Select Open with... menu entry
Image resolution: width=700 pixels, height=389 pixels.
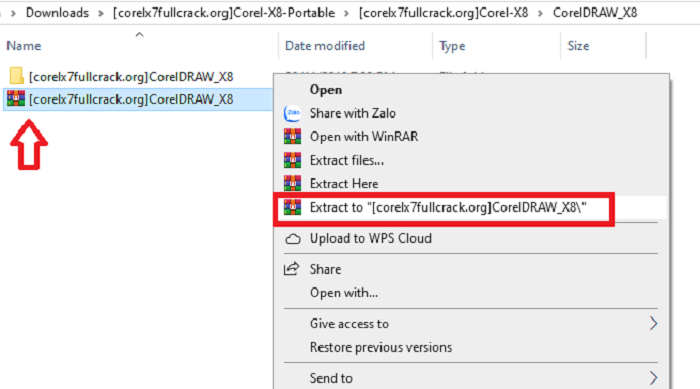[x=344, y=293]
